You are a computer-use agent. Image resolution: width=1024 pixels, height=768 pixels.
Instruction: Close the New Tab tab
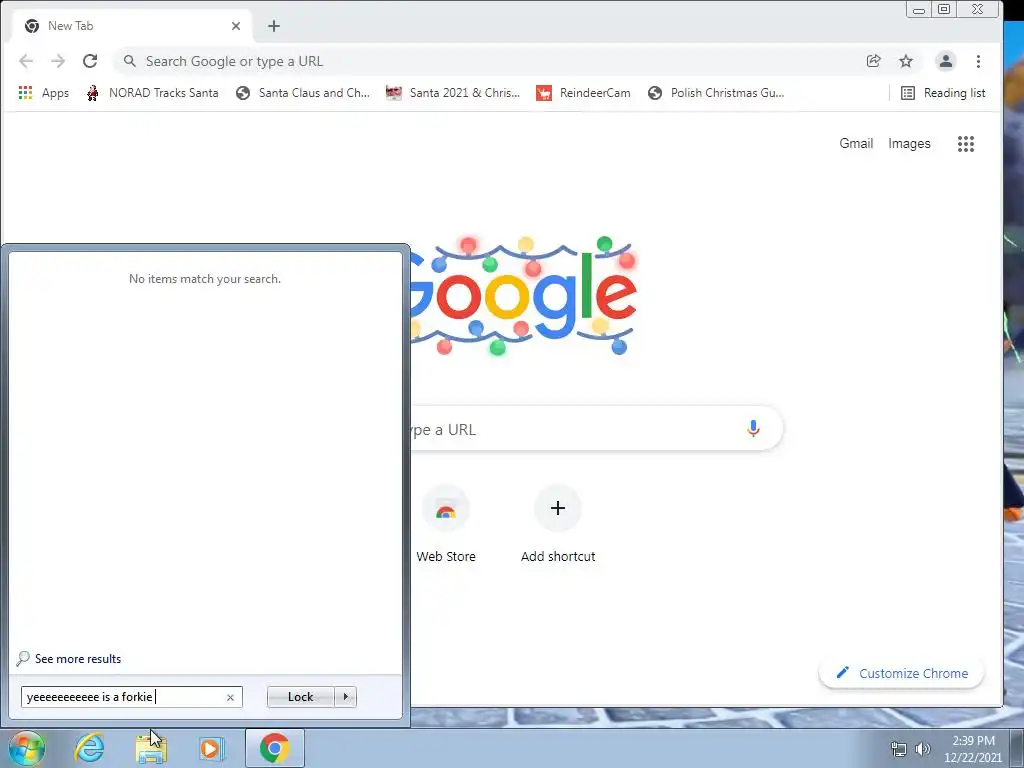(x=236, y=26)
